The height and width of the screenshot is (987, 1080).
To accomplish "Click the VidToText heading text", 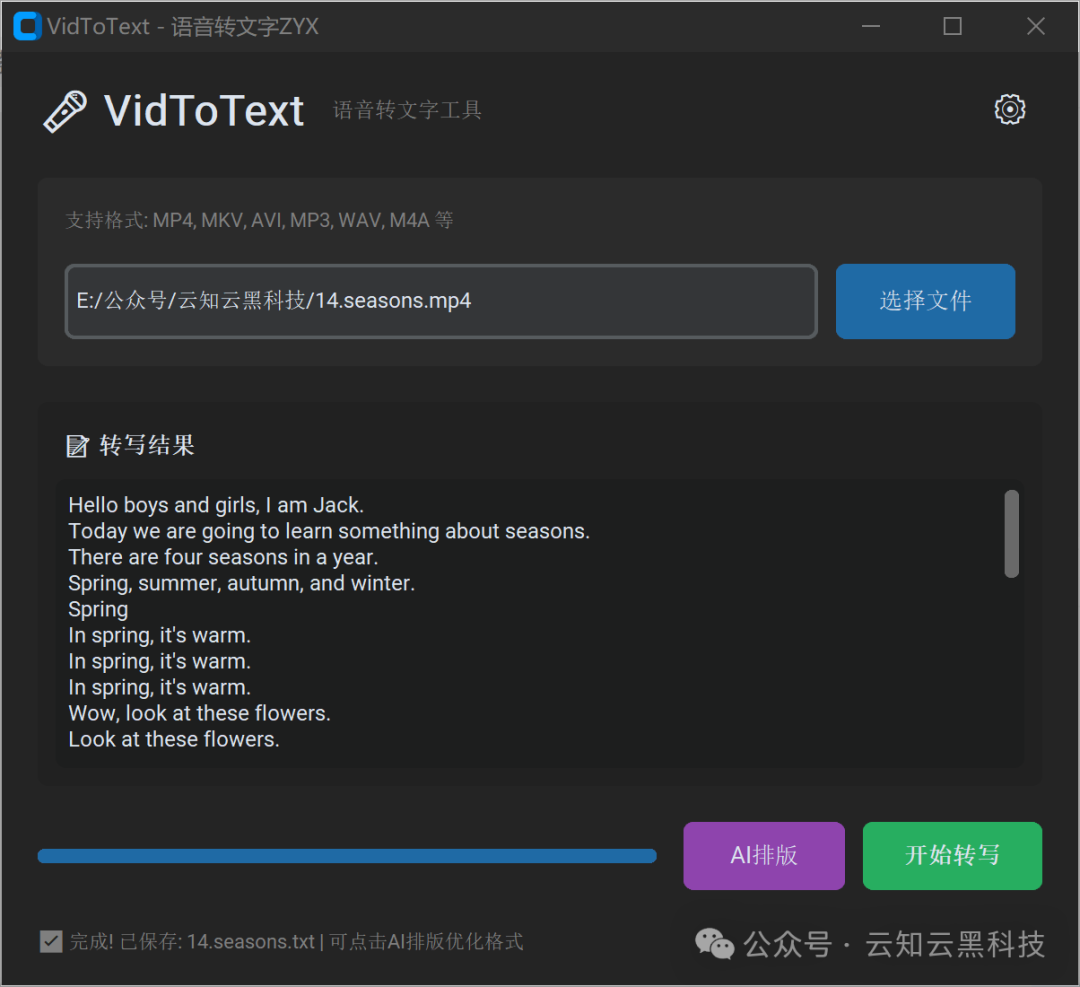I will pos(204,111).
